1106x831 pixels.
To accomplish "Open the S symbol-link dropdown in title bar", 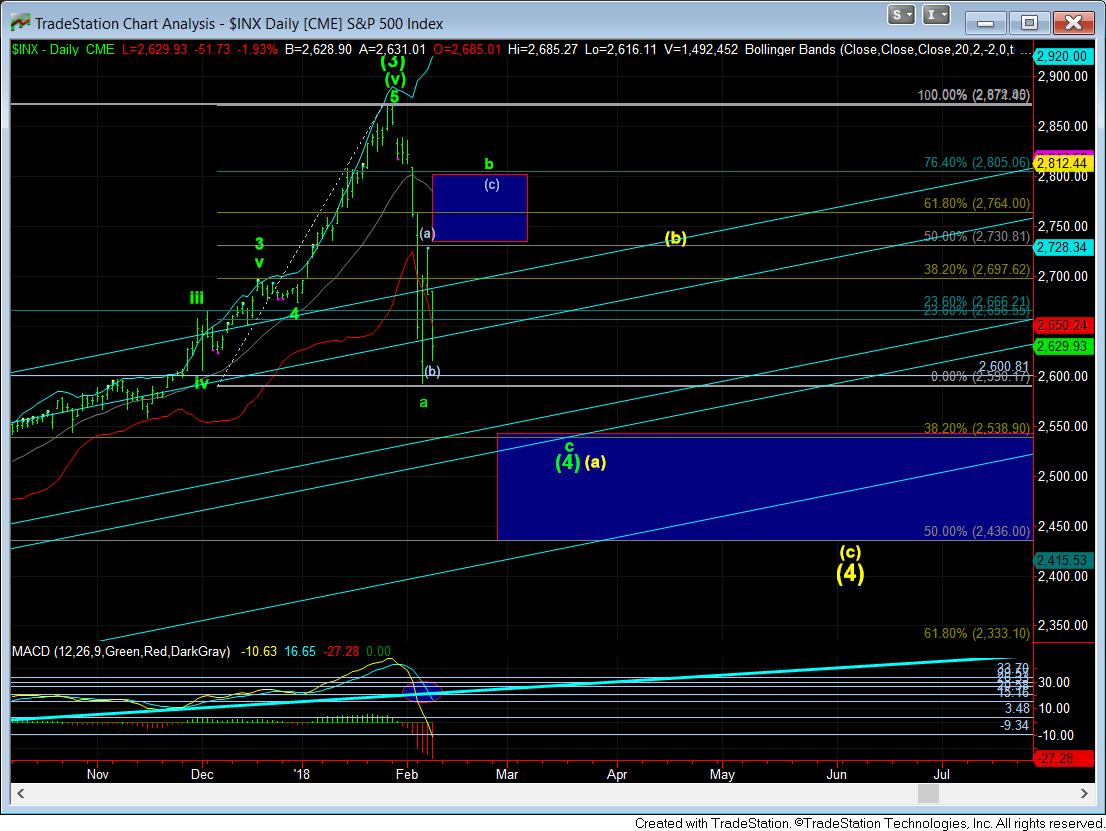I will [901, 15].
